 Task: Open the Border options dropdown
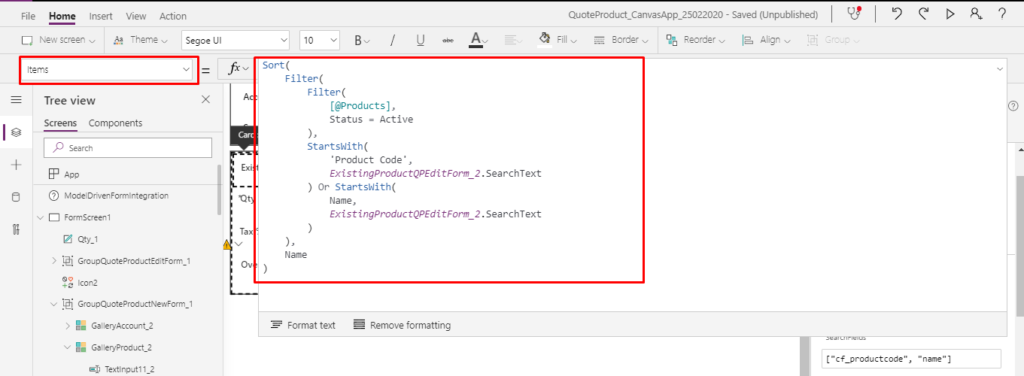[x=621, y=40]
